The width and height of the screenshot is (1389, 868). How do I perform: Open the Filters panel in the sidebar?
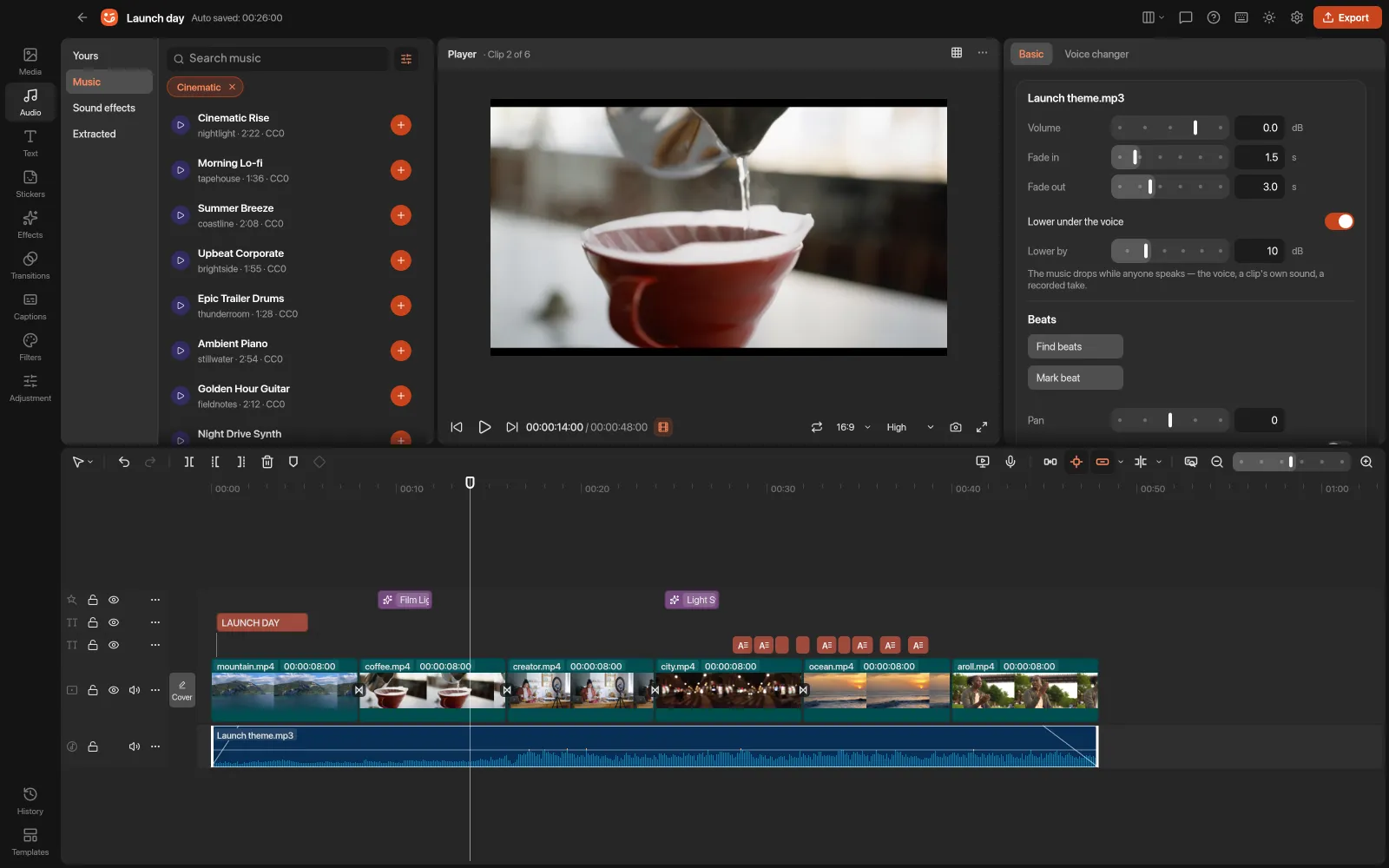pos(30,346)
